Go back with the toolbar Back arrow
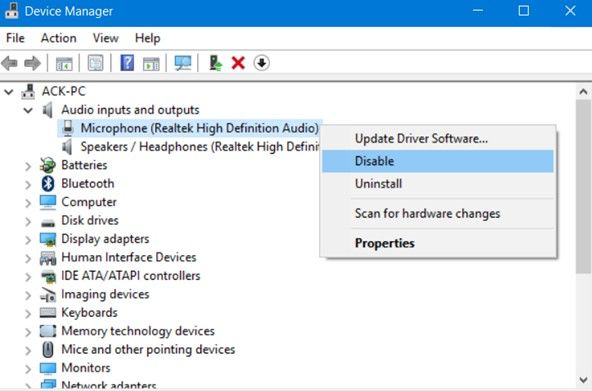The image size is (592, 391). tap(10, 63)
